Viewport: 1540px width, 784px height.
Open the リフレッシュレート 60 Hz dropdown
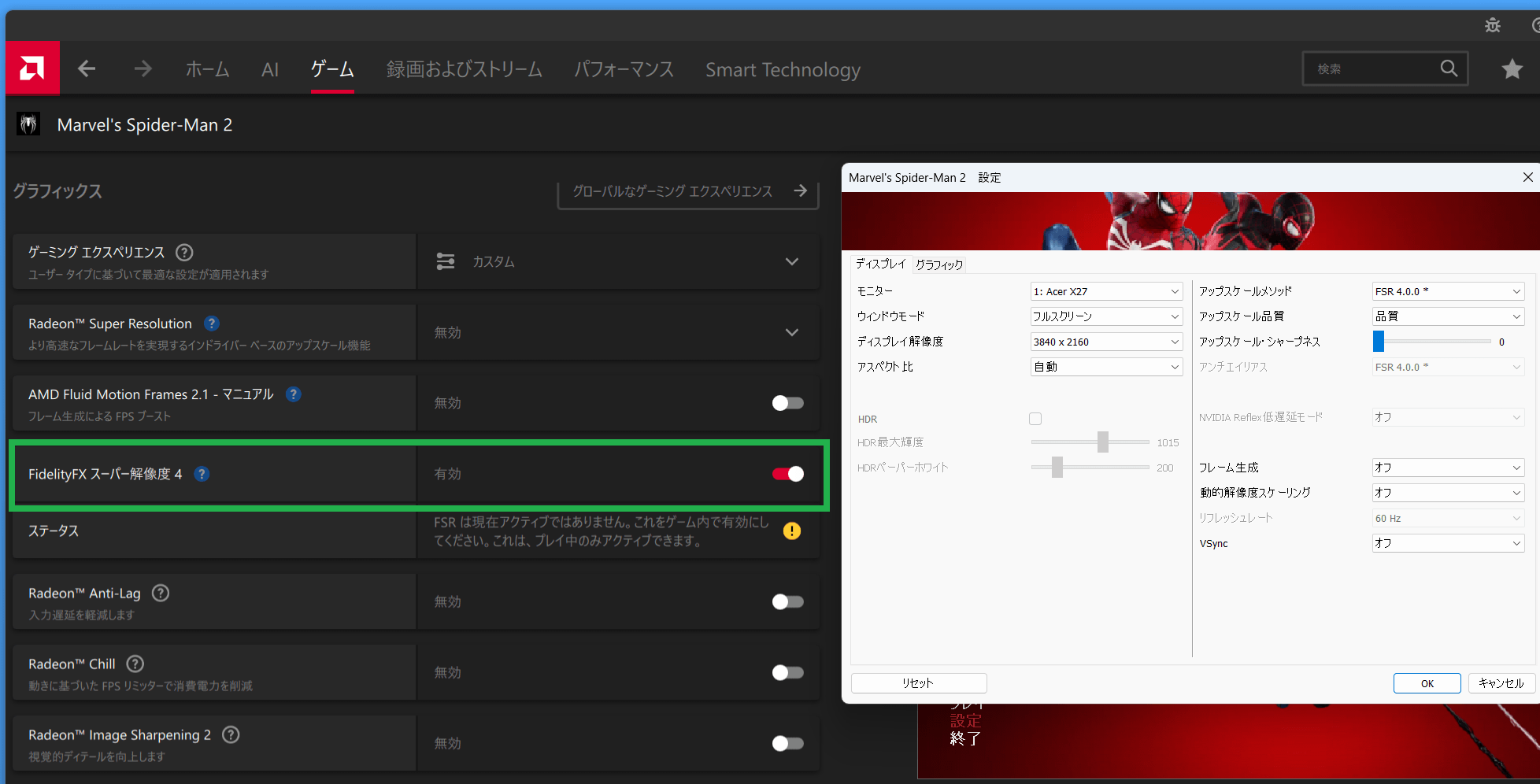[x=1448, y=518]
